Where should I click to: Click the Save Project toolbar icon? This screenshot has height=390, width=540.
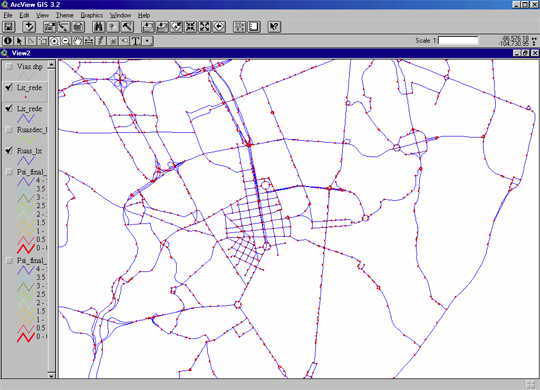(9, 27)
